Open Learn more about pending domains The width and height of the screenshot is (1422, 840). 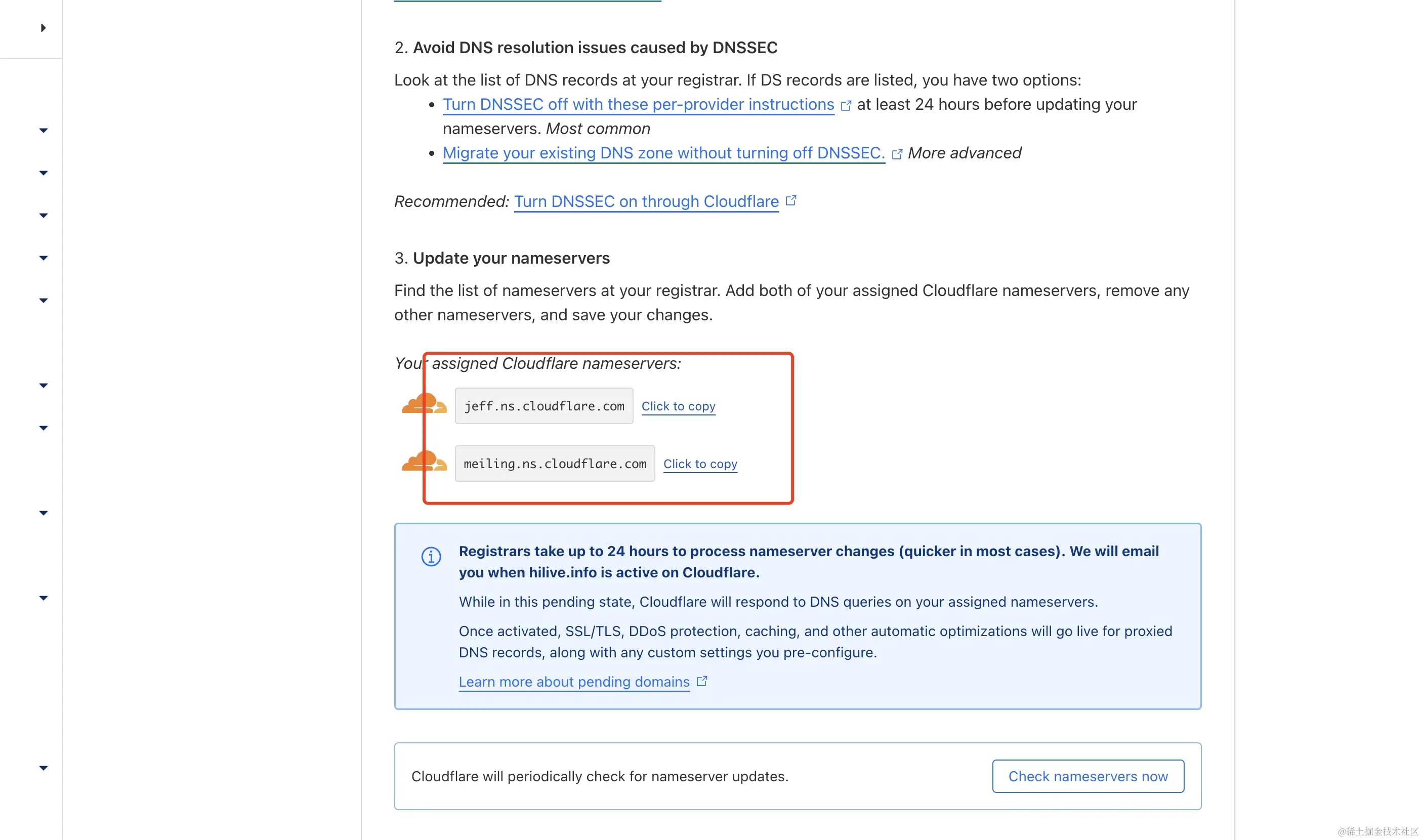(x=574, y=682)
